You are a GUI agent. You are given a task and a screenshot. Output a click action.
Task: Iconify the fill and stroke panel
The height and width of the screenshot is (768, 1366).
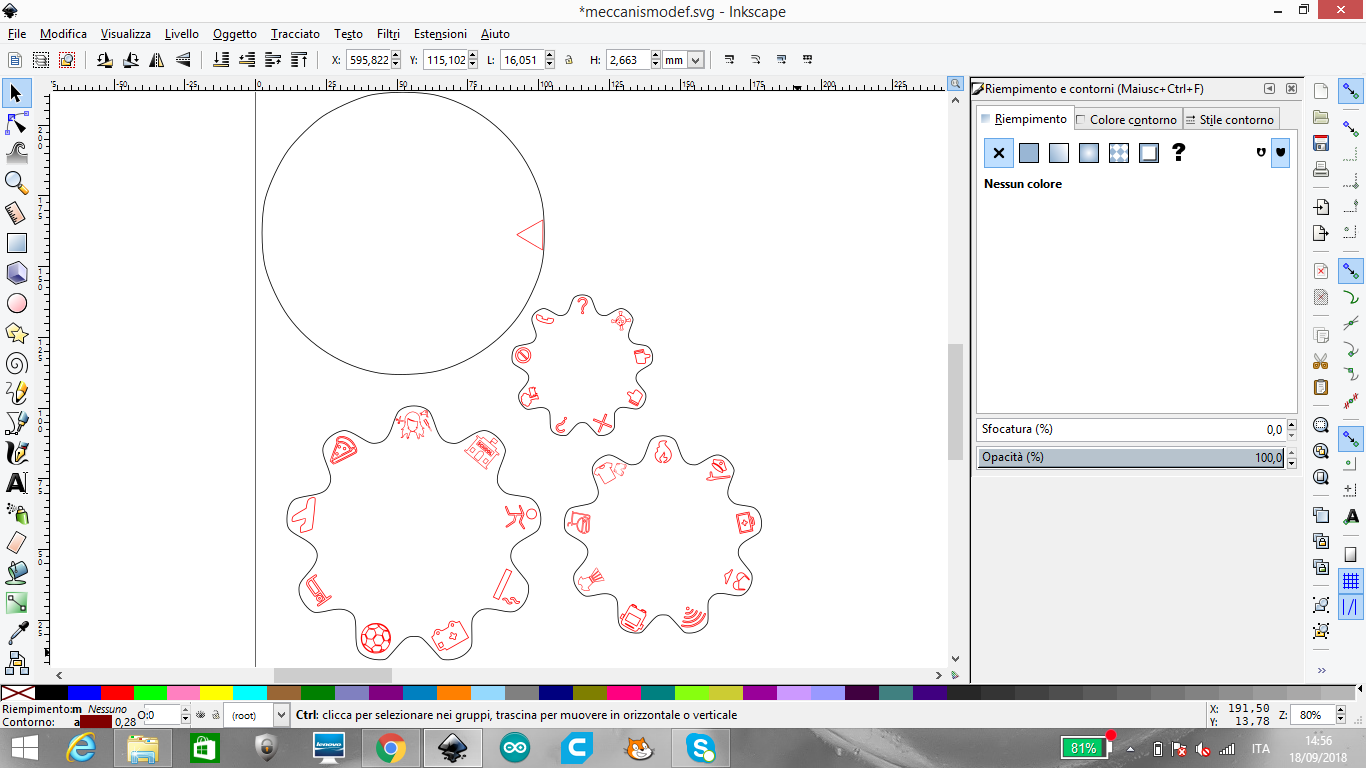(x=1270, y=89)
